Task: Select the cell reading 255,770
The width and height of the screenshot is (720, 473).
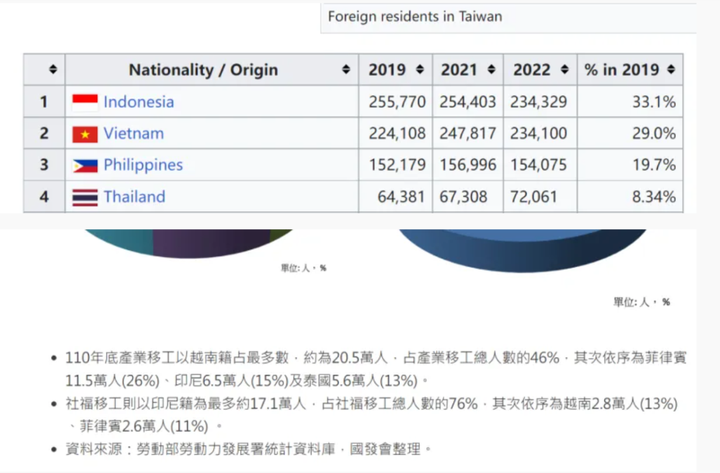Action: (395, 101)
